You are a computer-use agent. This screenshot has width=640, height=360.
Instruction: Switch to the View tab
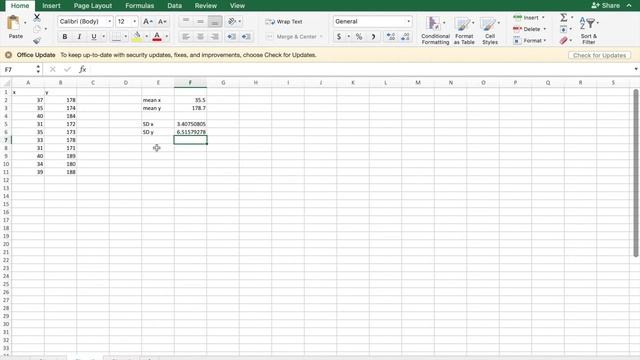237,6
